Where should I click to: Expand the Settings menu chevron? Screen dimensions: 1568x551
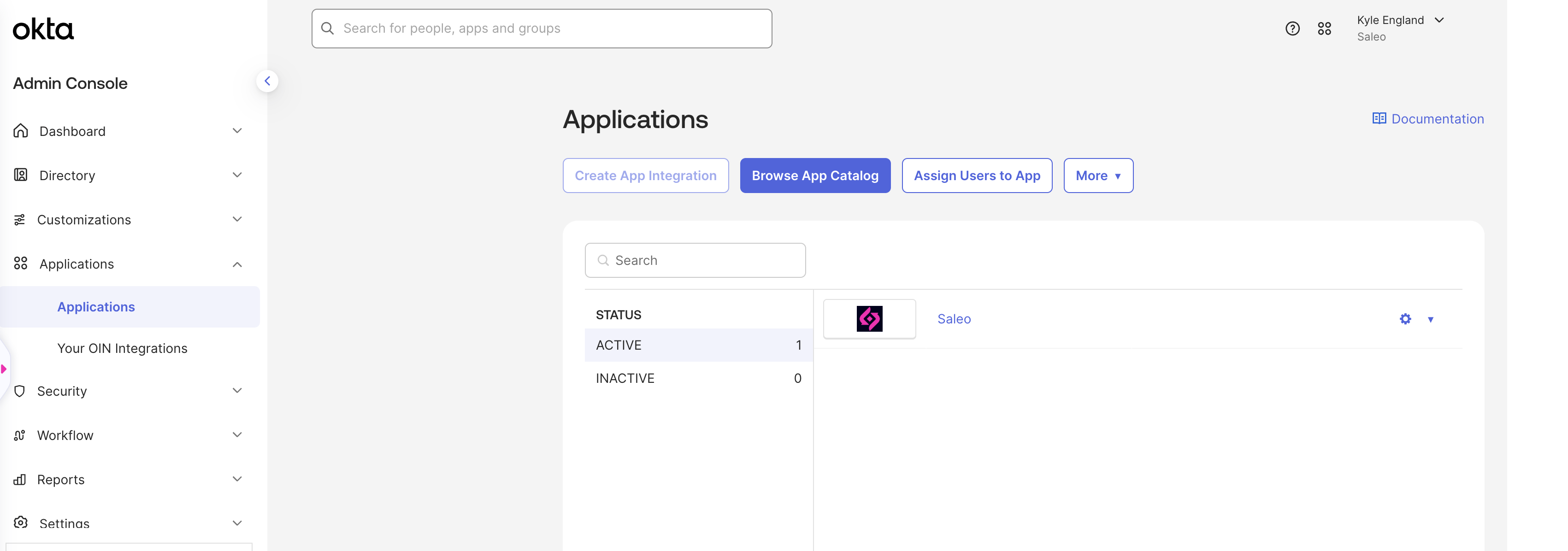pos(237,524)
